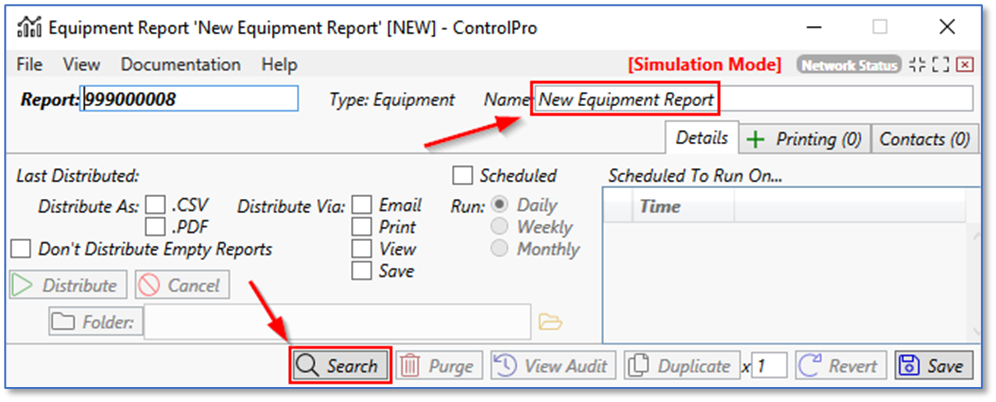Switch to the Contacts (0) tab
This screenshot has height=402, width=996.
pyautogui.click(x=924, y=139)
